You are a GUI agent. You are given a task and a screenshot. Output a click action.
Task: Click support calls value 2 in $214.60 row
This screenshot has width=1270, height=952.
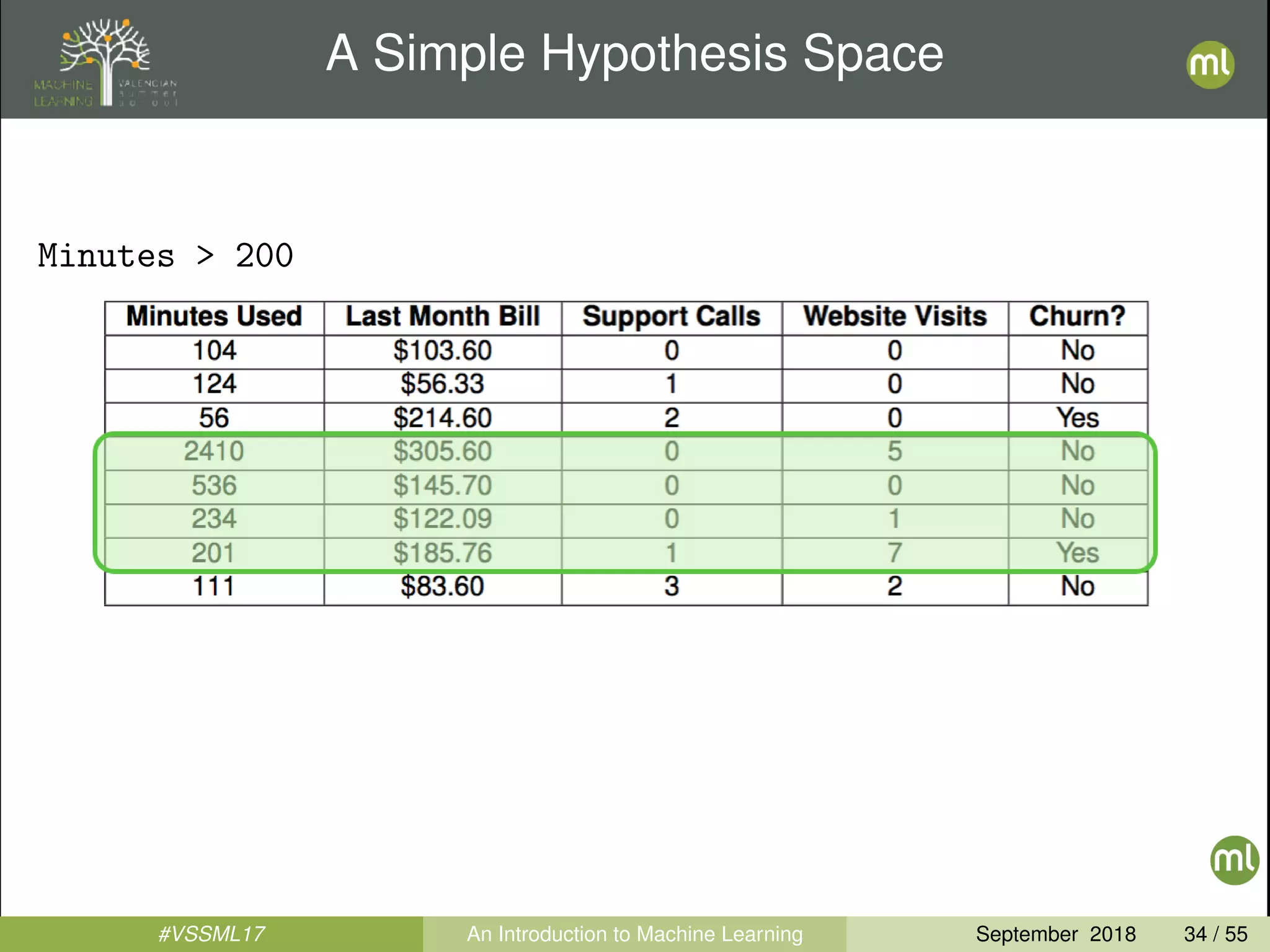tap(672, 418)
